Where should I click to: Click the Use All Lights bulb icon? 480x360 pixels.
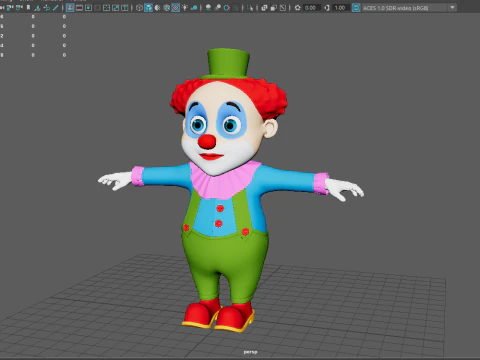(184, 8)
